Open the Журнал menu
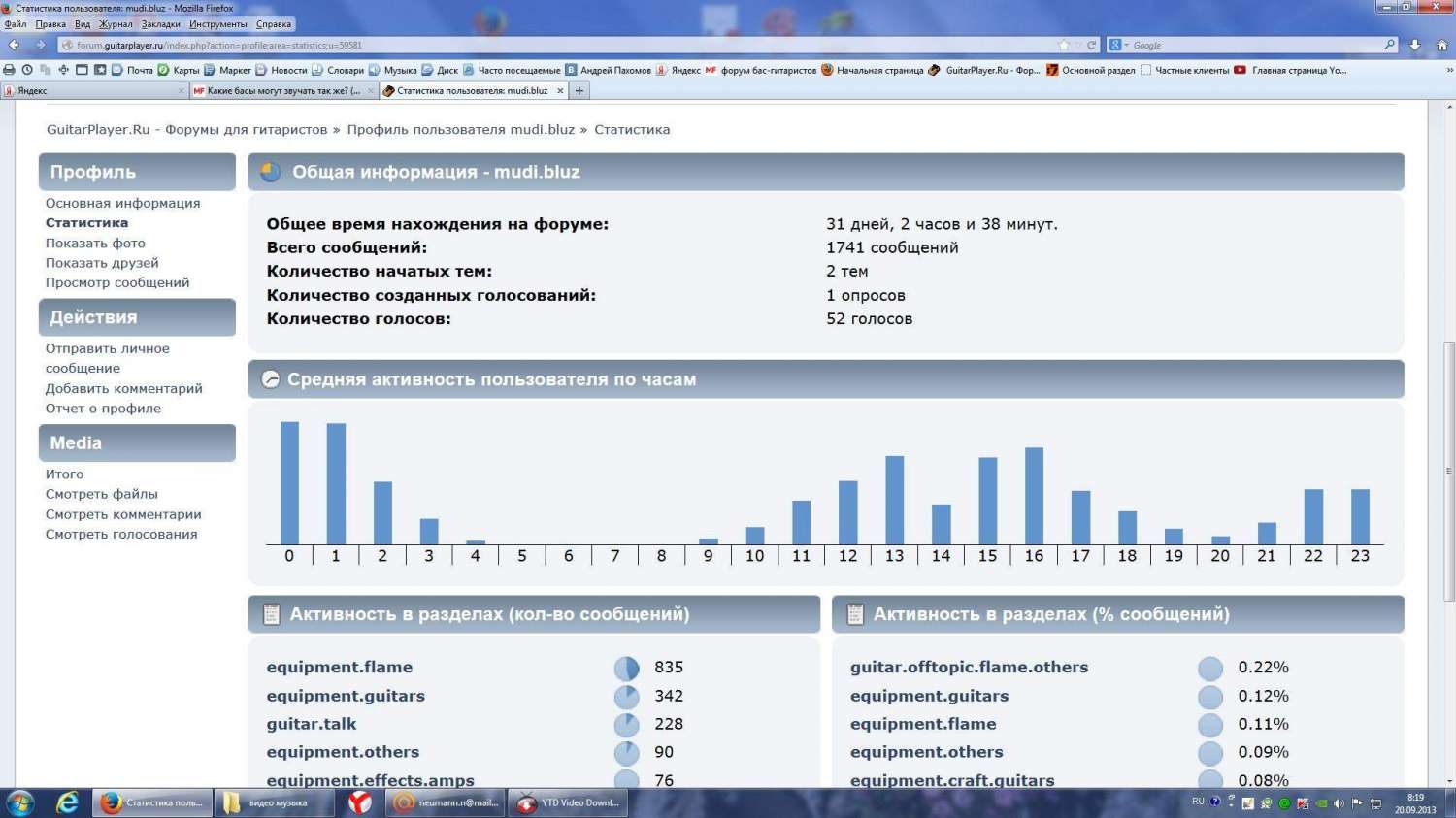The image size is (1456, 818). [116, 24]
